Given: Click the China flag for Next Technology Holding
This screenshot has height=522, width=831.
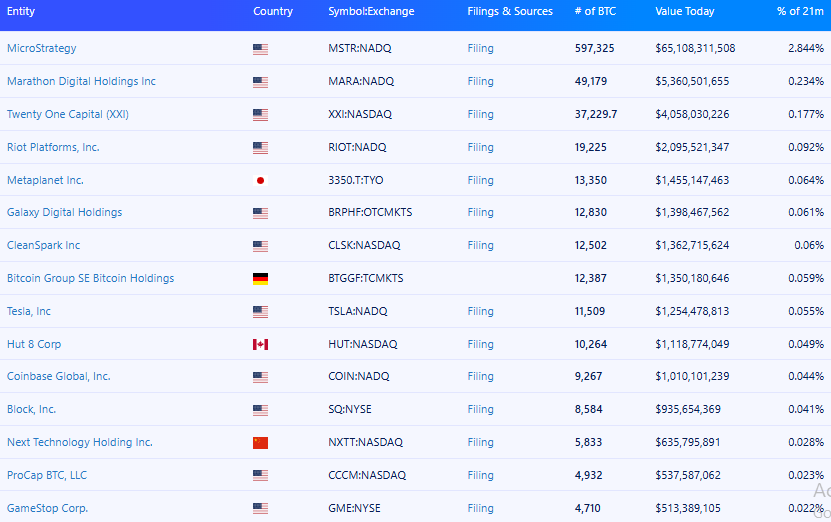Looking at the screenshot, I should point(260,443).
